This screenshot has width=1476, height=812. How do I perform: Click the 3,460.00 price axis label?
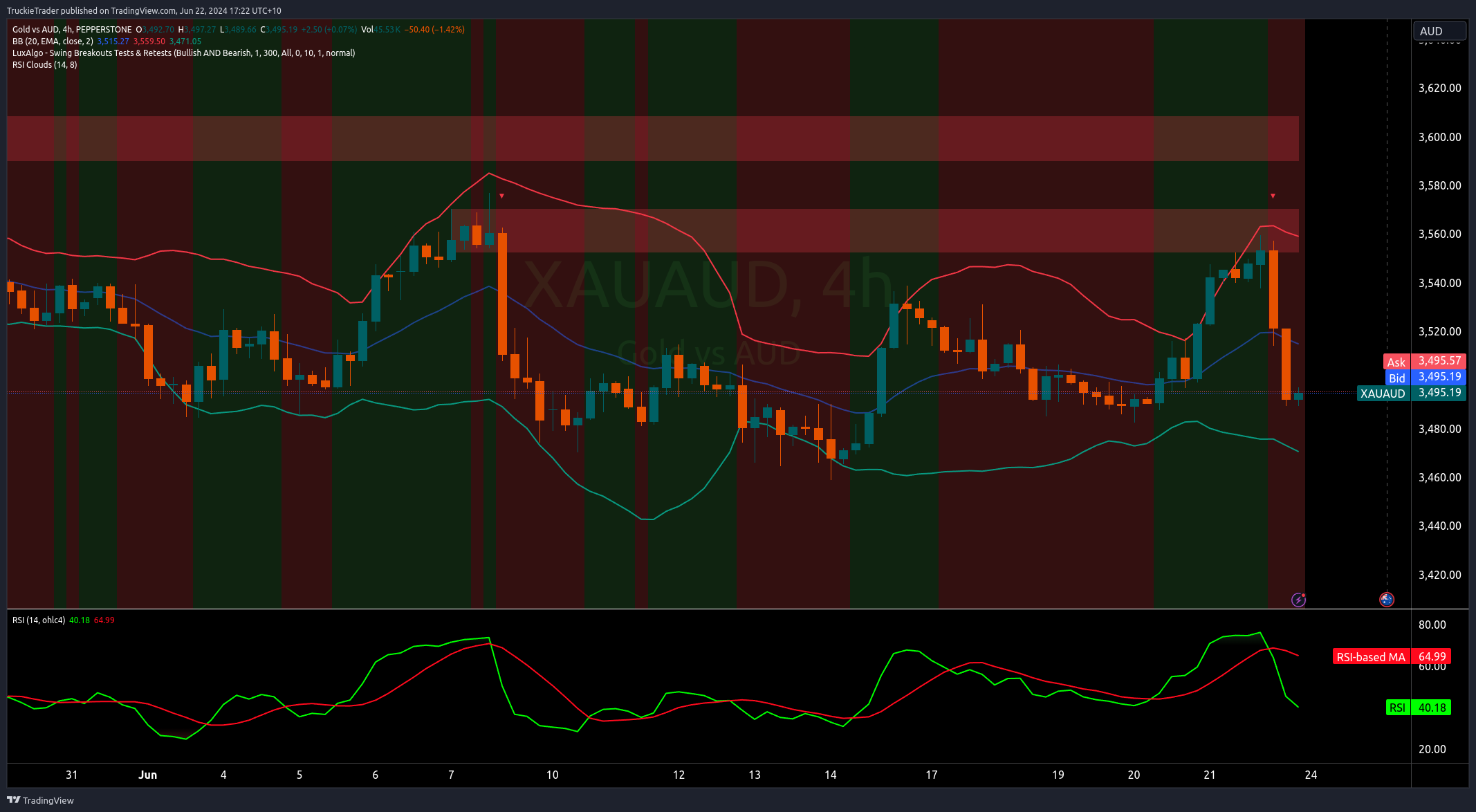1439,477
